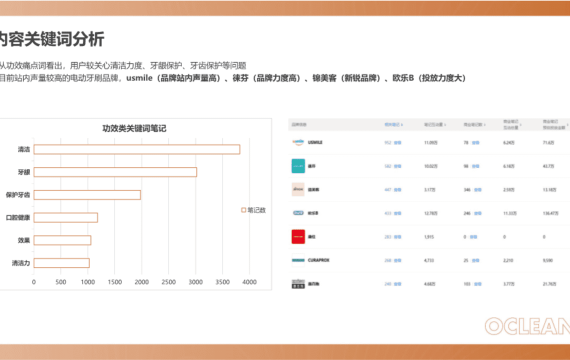The image size is (570, 360).
Task: Click the blue oval Oral-B logo
Action: coord(298,213)
